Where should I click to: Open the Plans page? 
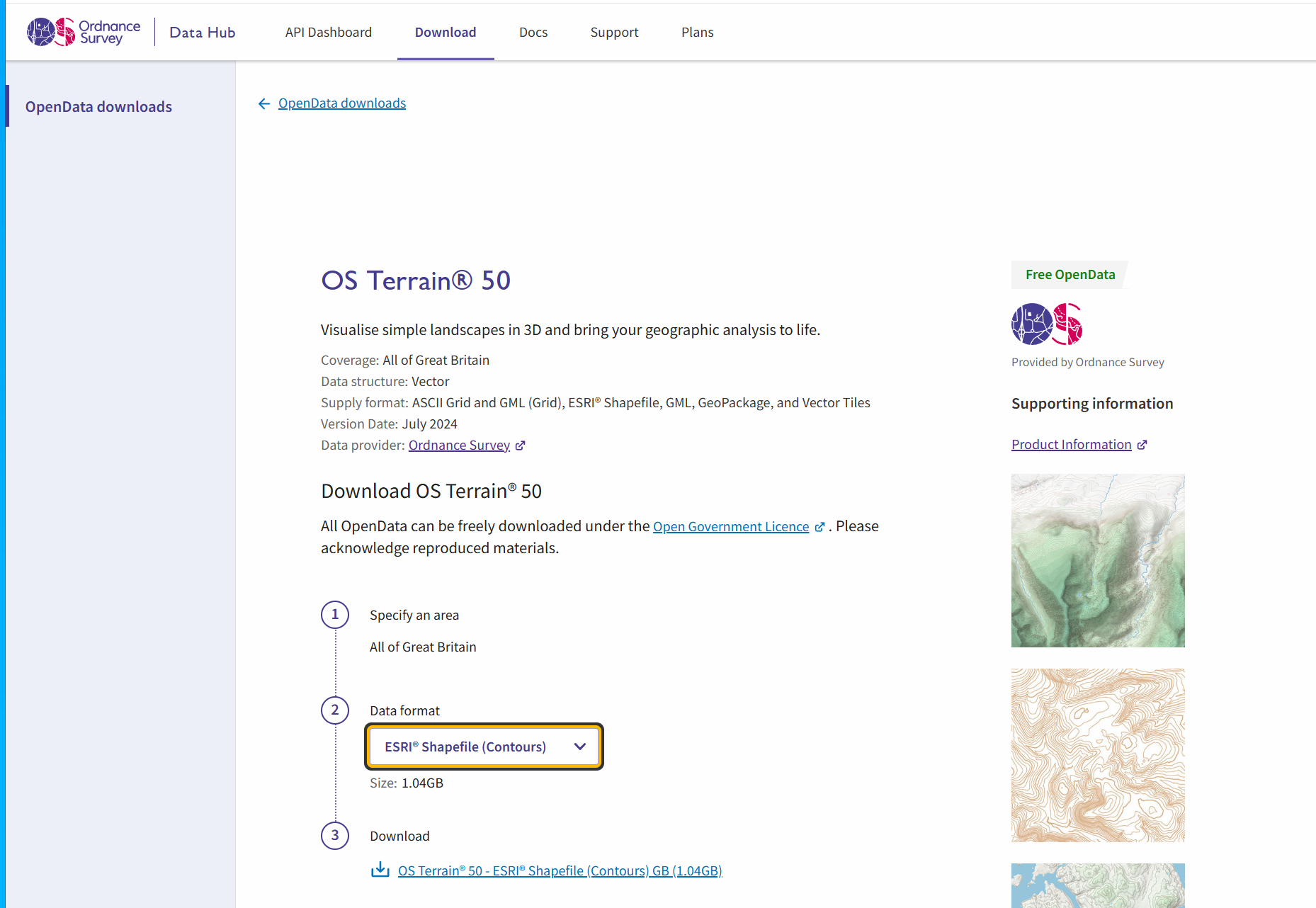click(x=697, y=33)
